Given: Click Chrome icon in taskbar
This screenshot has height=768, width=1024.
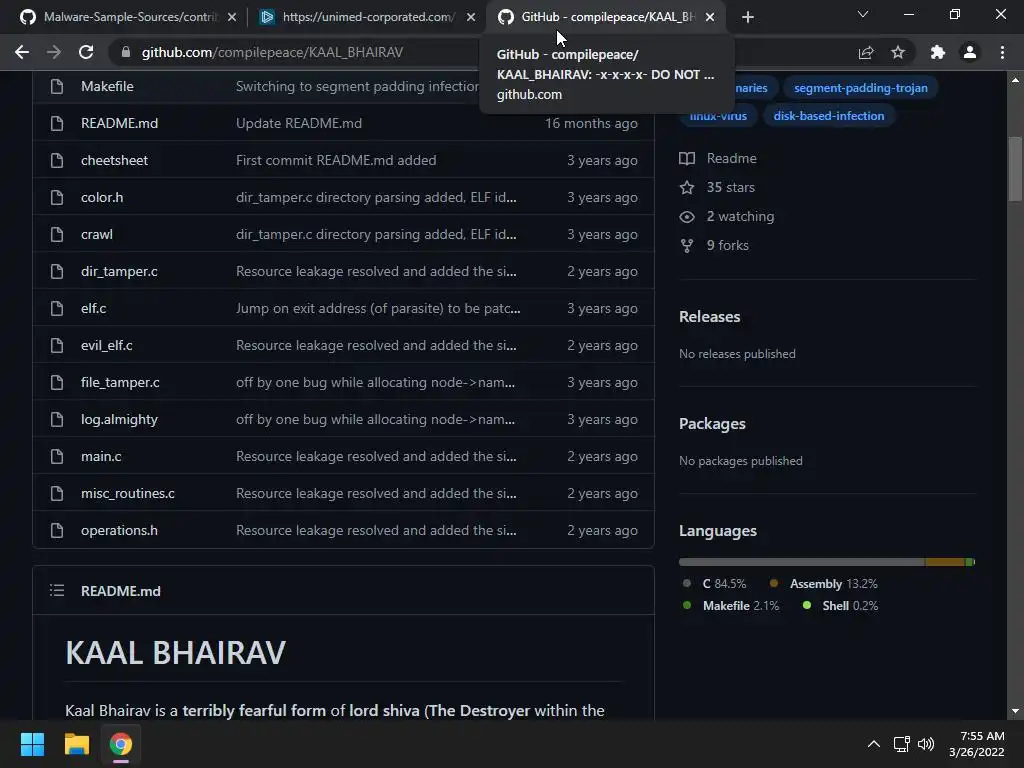Looking at the screenshot, I should pos(121,744).
